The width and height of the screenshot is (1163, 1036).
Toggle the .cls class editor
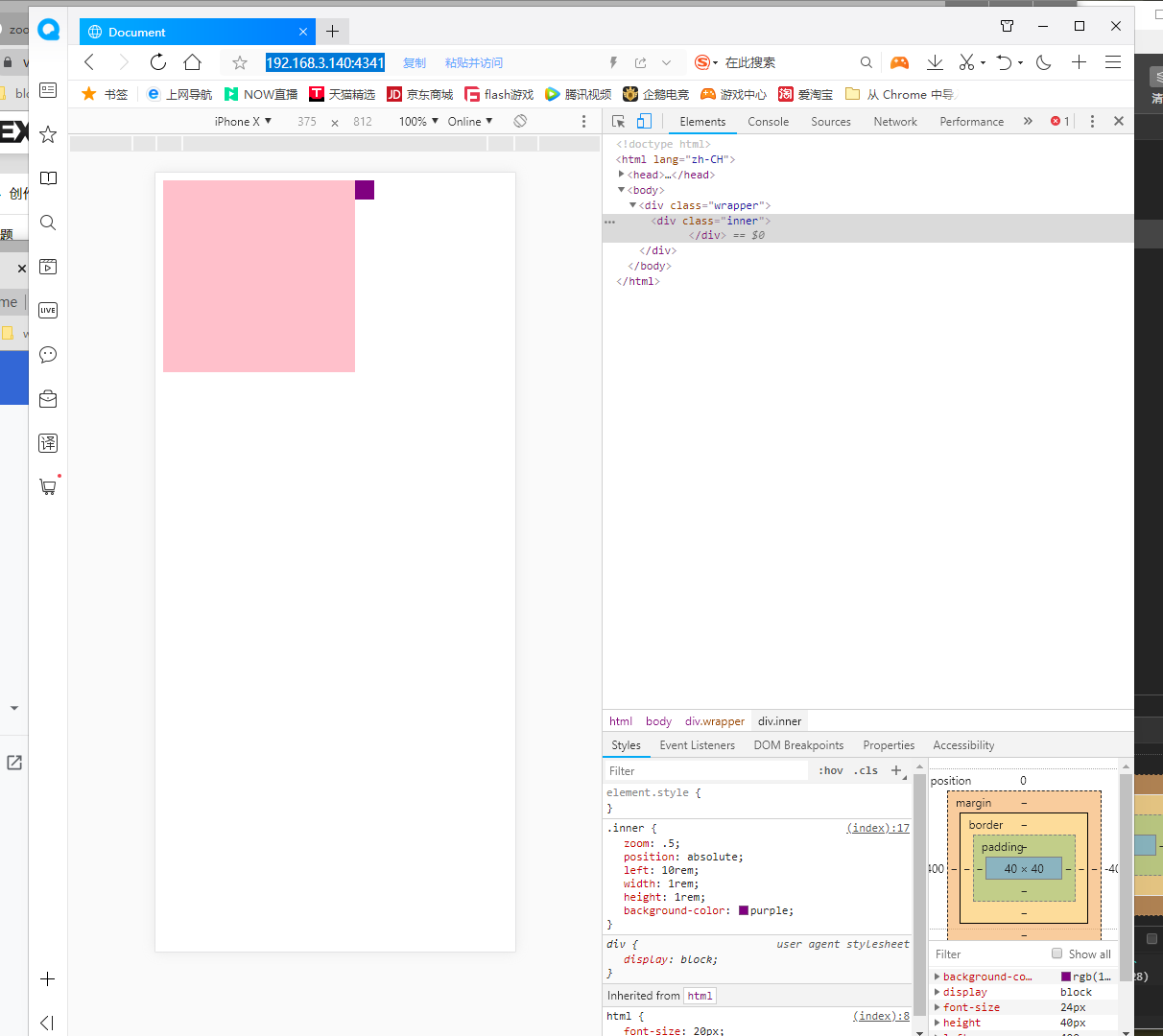coord(866,770)
